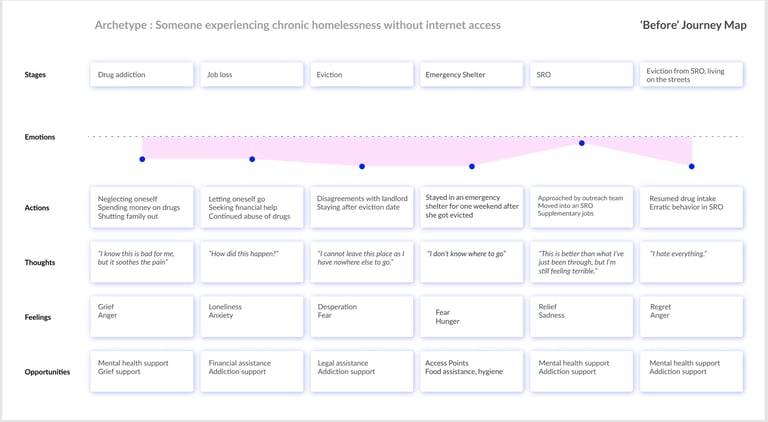Select the SRO stage card

pos(581,74)
